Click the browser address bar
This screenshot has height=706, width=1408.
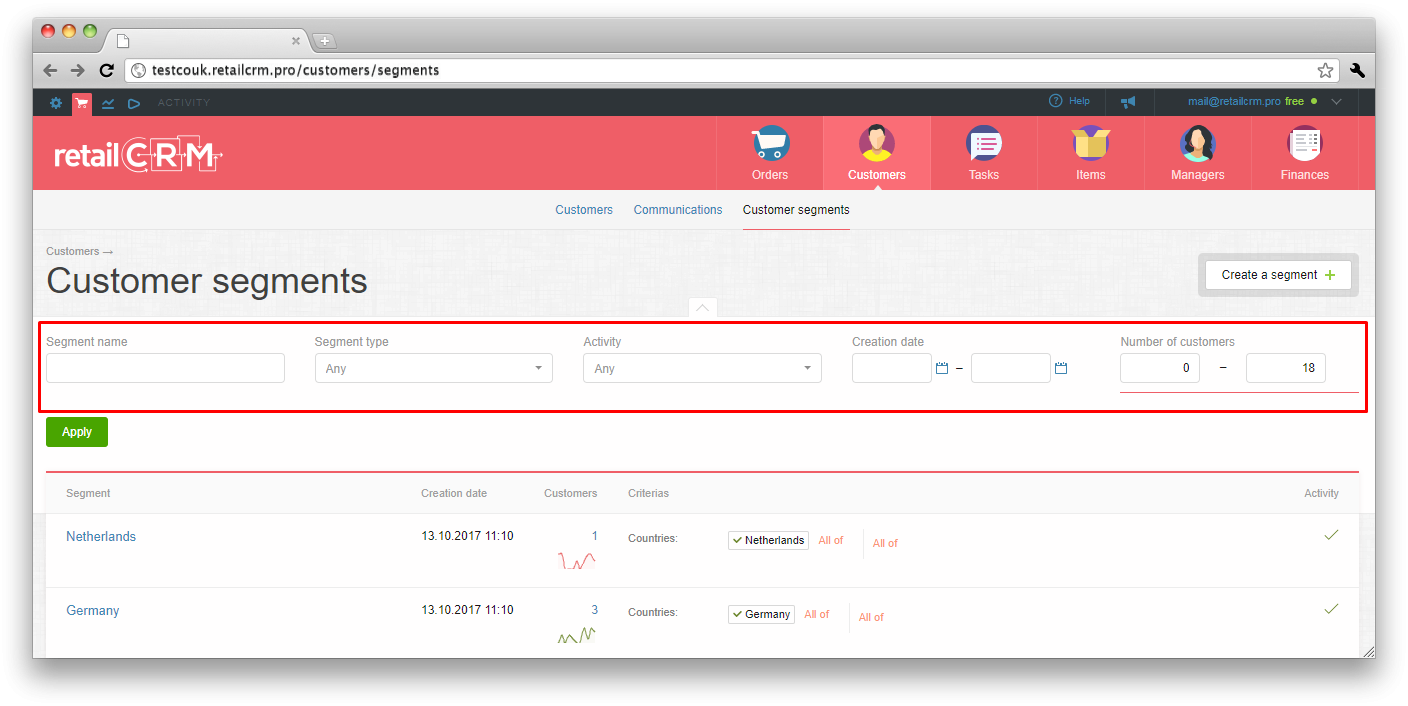pos(733,70)
